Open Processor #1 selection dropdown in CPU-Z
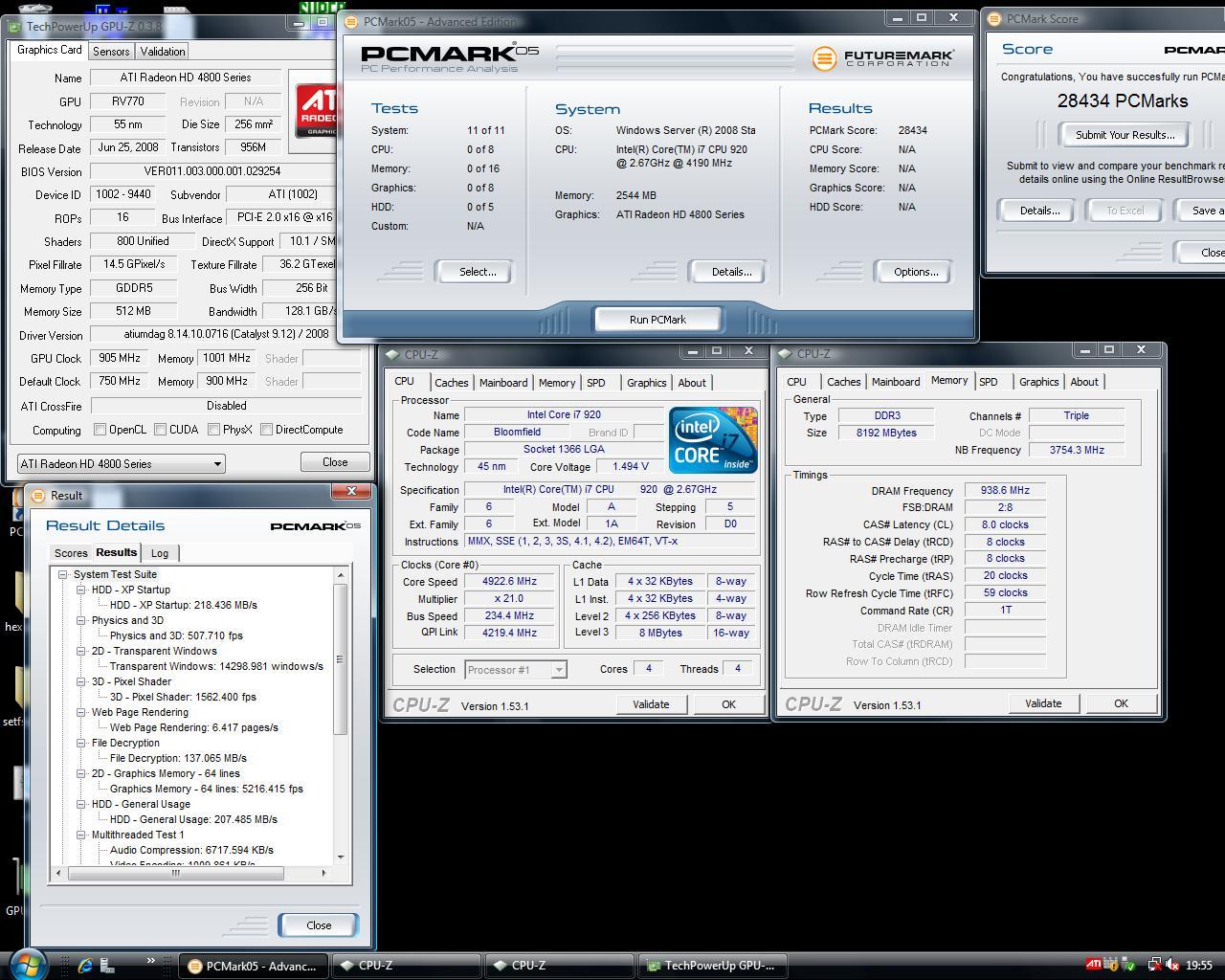This screenshot has width=1225, height=980. [x=516, y=670]
